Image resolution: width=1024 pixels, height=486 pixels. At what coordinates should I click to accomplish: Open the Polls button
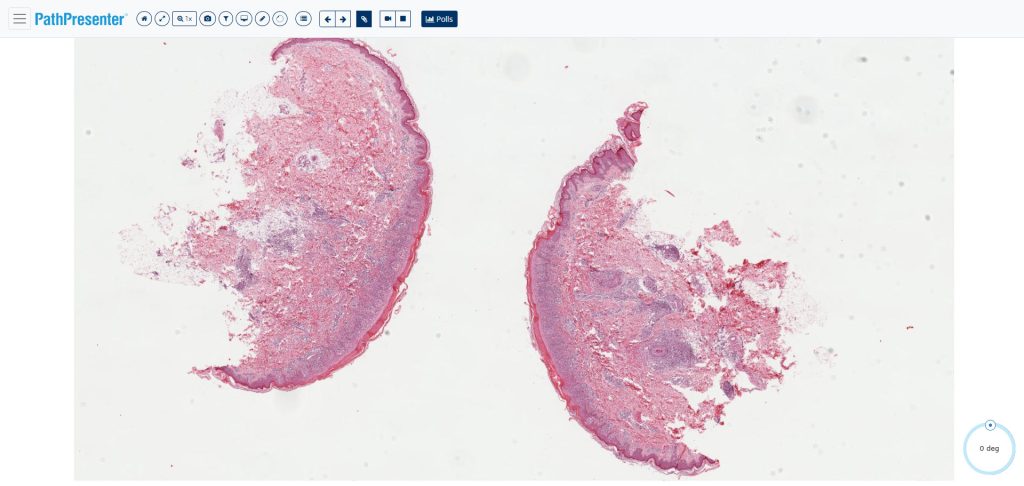pos(440,19)
